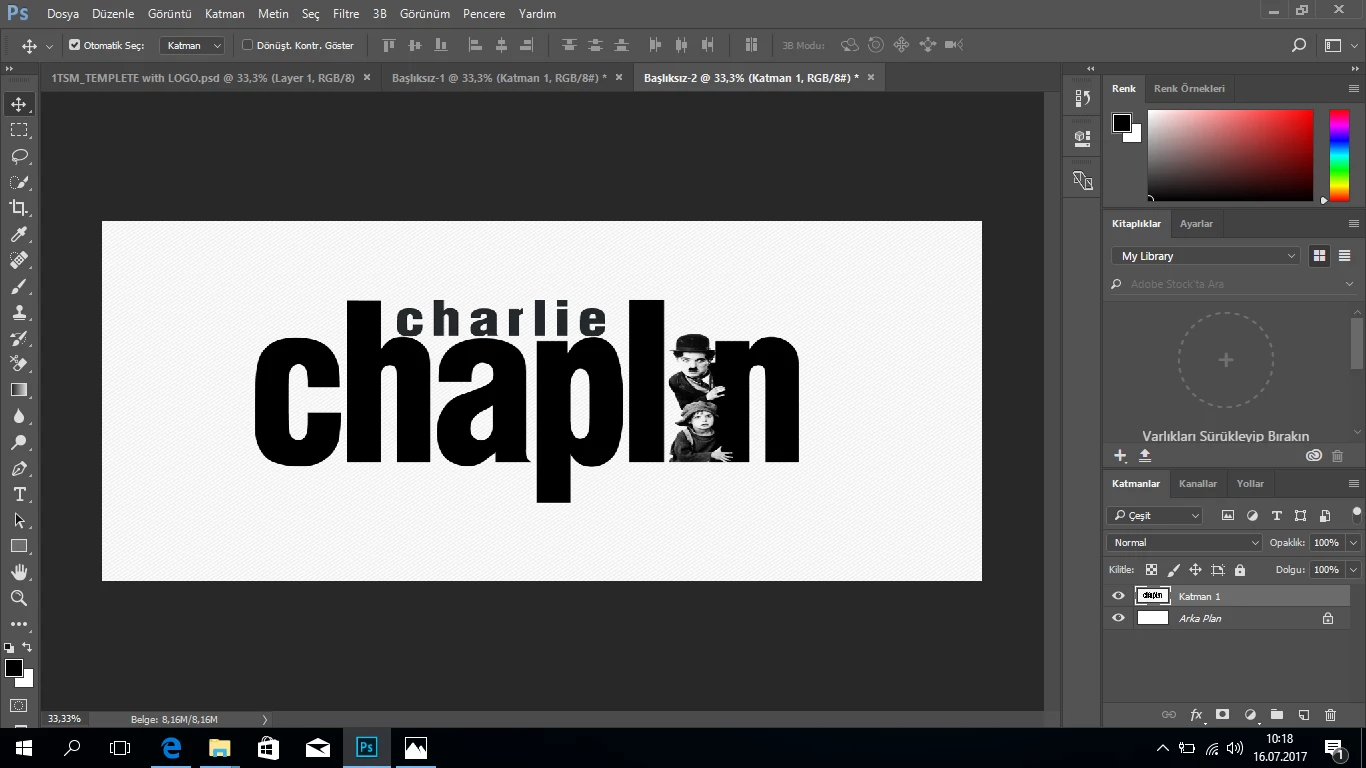Click the zoom level 33,33% field
1366x768 pixels.
(x=64, y=719)
